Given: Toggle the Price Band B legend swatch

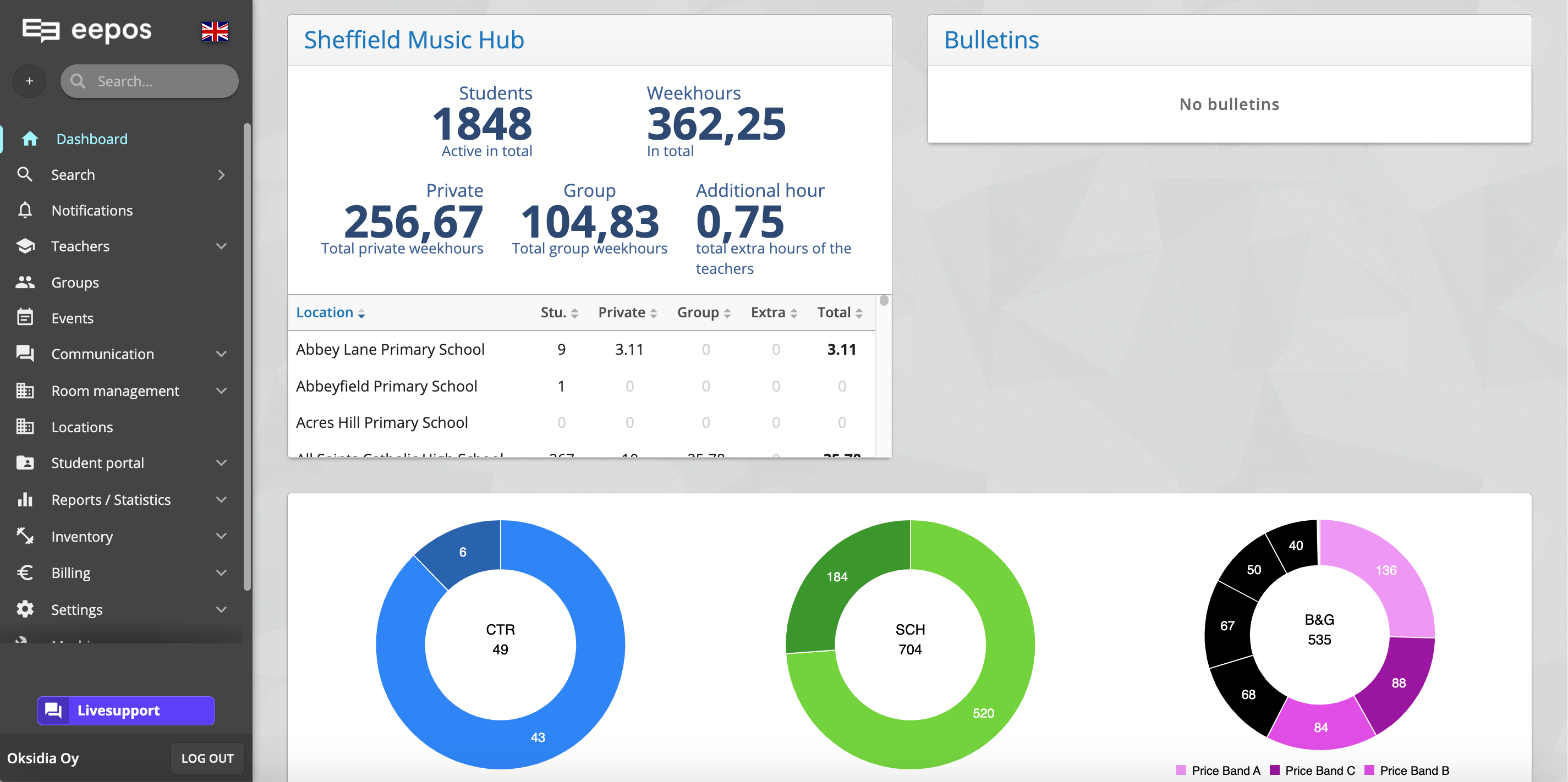Looking at the screenshot, I should point(1369,770).
